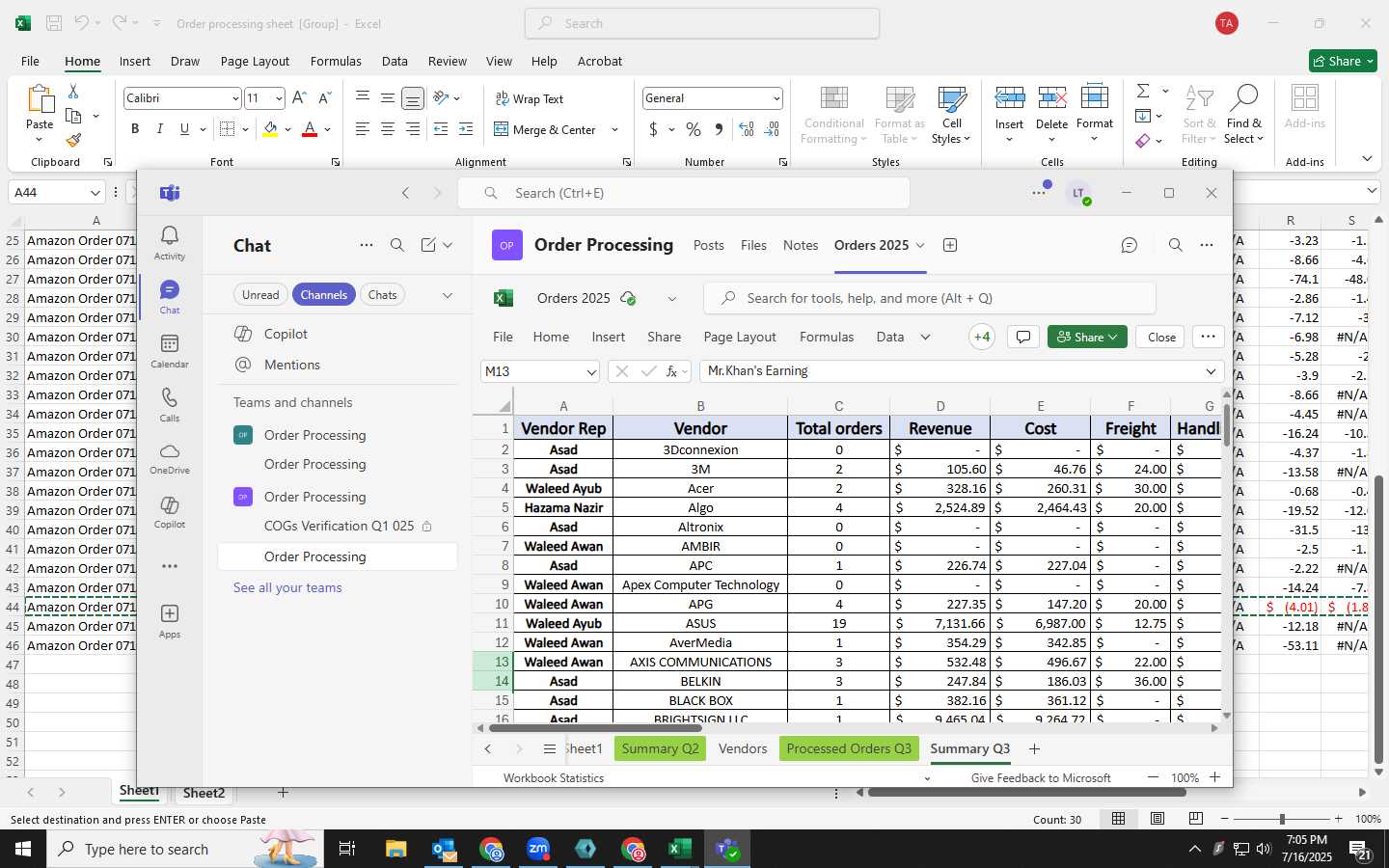Screen dimensions: 1389x868
Task: Select Chats filter in Teams Chat
Action: coord(383,295)
